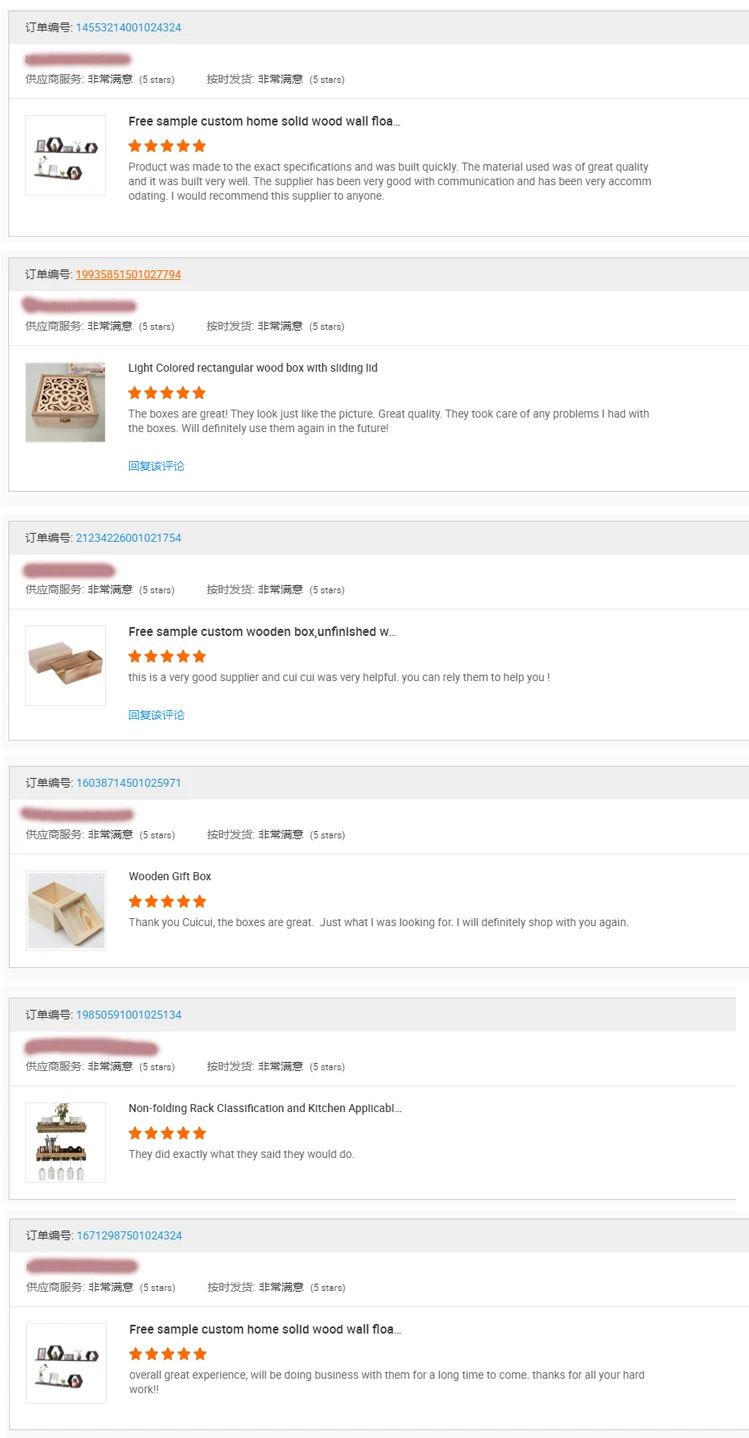This screenshot has width=749, height=1438.
Task: Click 回复该评论 under the cui cui review
Action: pyautogui.click(x=156, y=715)
